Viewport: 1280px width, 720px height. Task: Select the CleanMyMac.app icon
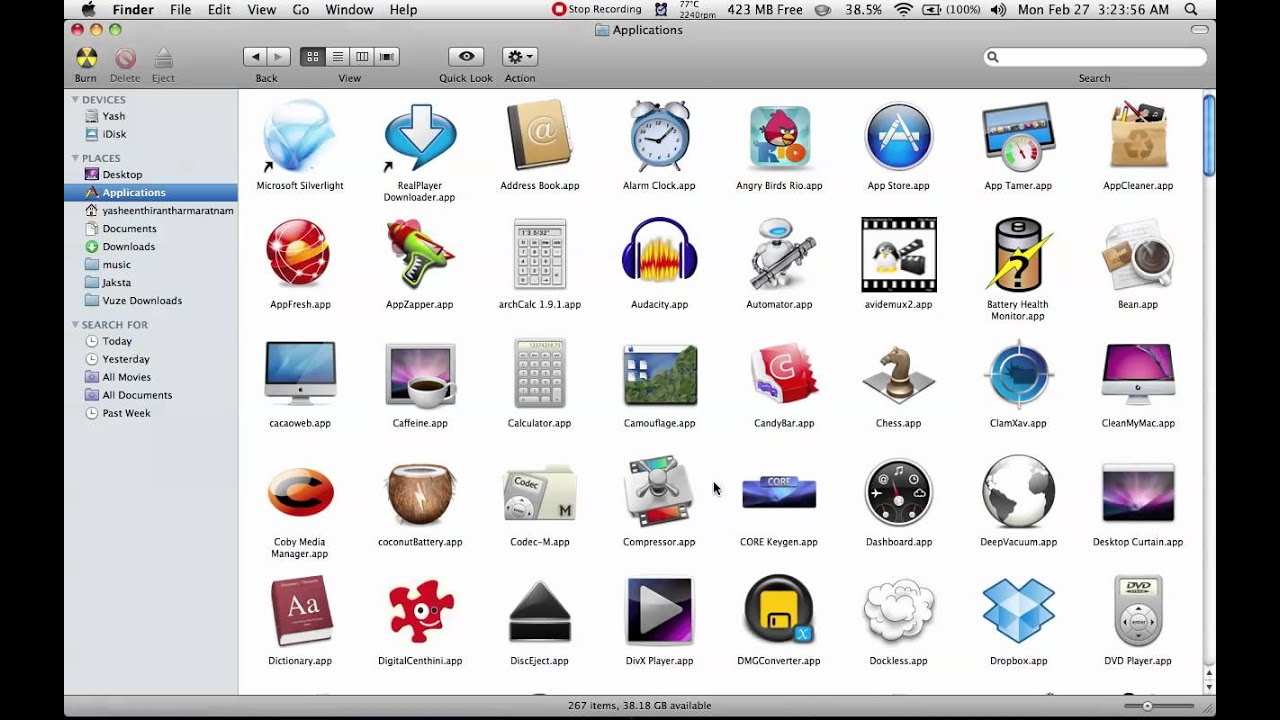(x=1138, y=374)
